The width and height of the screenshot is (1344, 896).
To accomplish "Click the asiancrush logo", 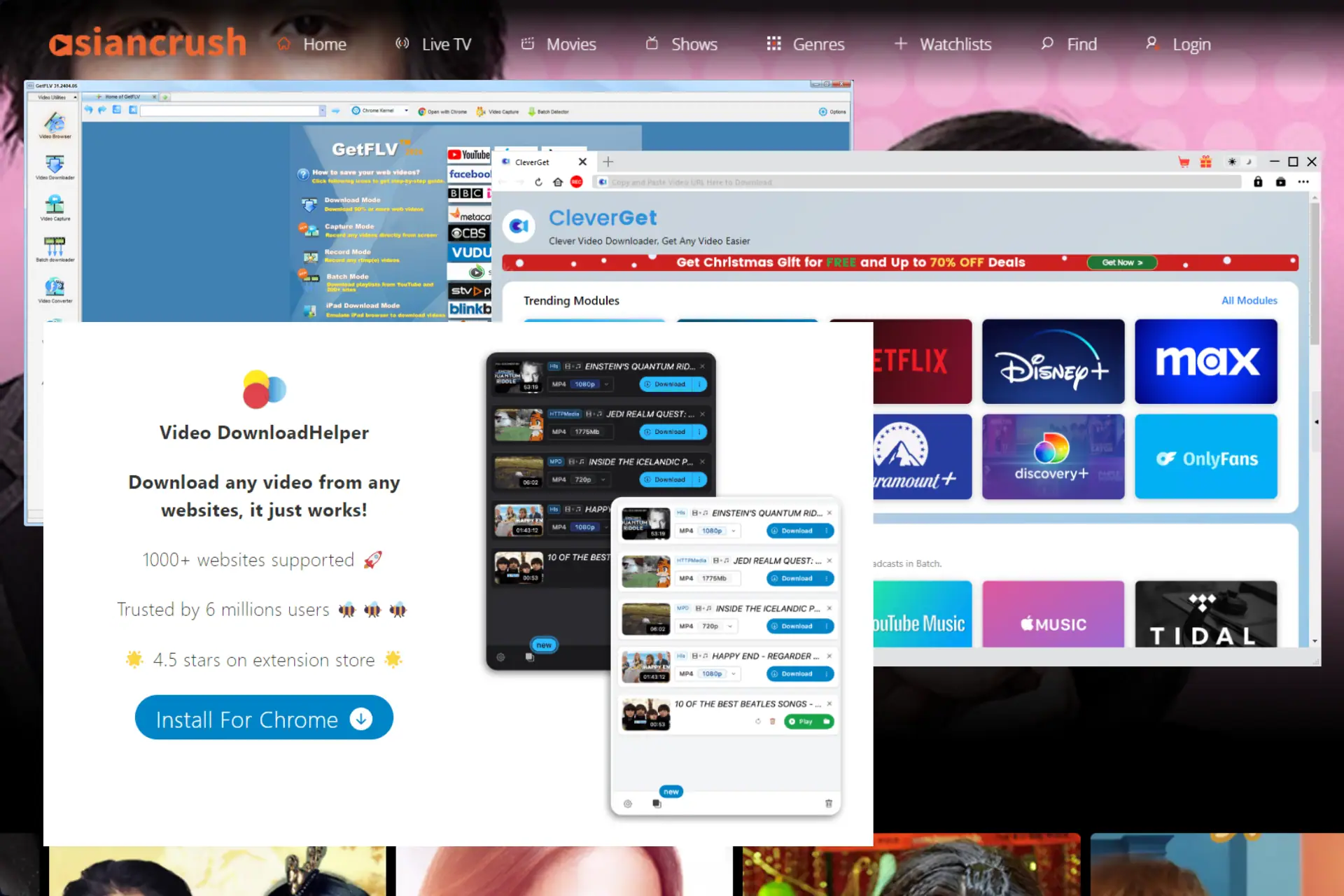I will (148, 42).
